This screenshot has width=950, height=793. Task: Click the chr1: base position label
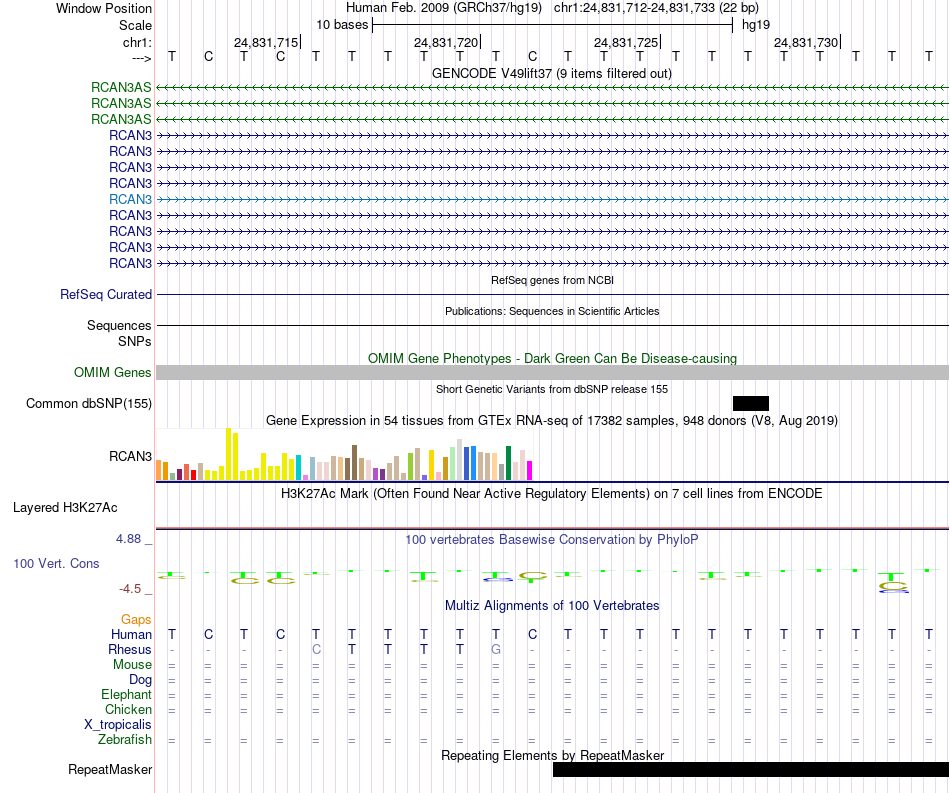click(x=138, y=42)
